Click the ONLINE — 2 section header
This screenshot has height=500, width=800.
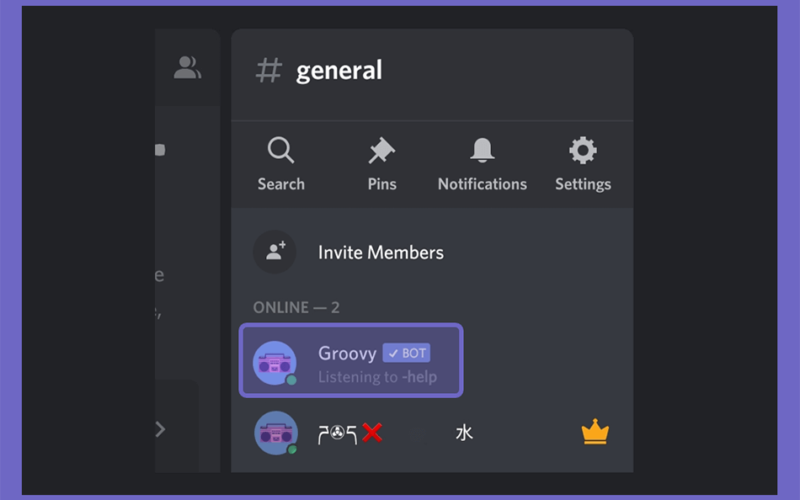coord(296,308)
